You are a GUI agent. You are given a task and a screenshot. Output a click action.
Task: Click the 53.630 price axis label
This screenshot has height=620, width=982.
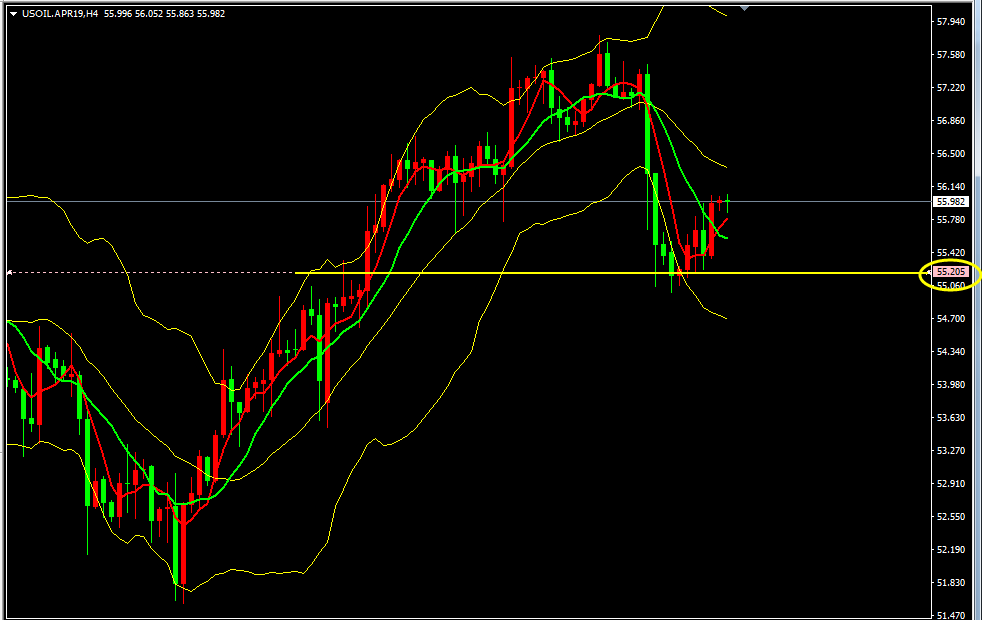tap(951, 418)
